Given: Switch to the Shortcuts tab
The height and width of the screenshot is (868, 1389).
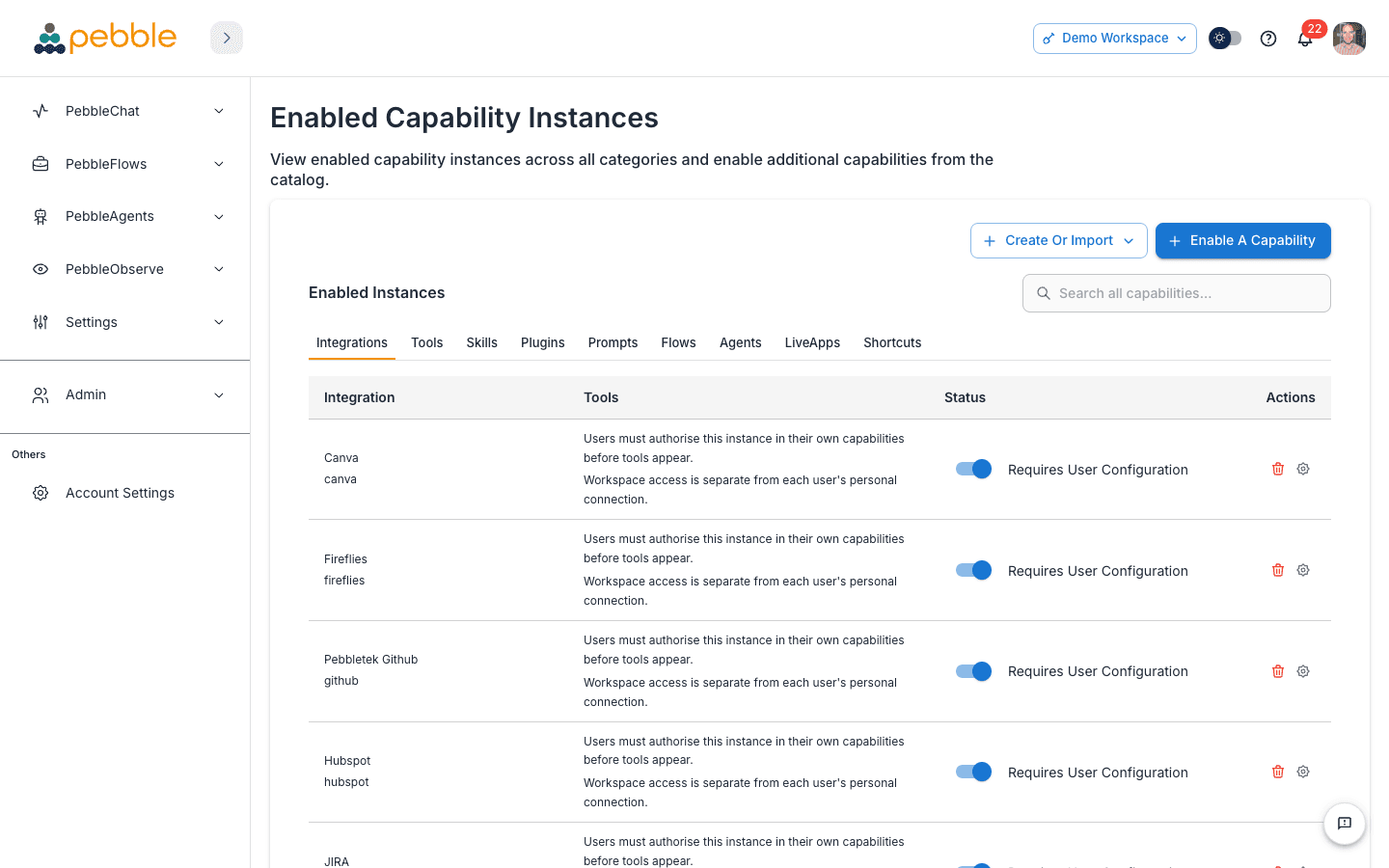Looking at the screenshot, I should [892, 342].
